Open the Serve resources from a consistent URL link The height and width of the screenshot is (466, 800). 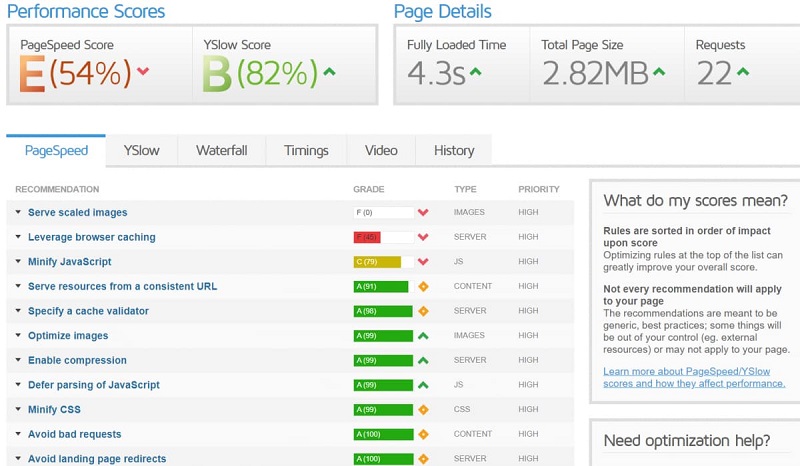coord(122,286)
